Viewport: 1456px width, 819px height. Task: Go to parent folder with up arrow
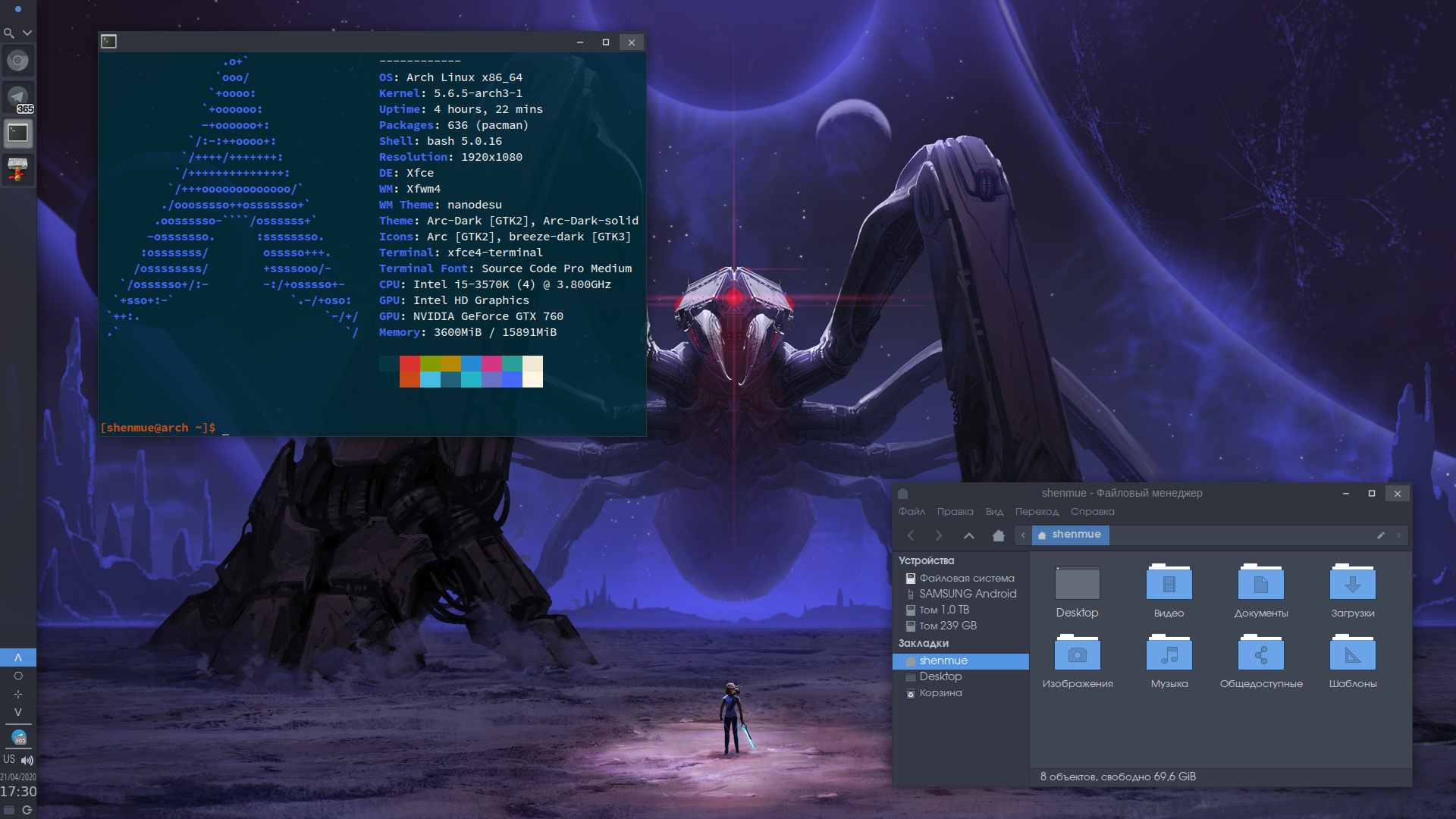point(969,535)
